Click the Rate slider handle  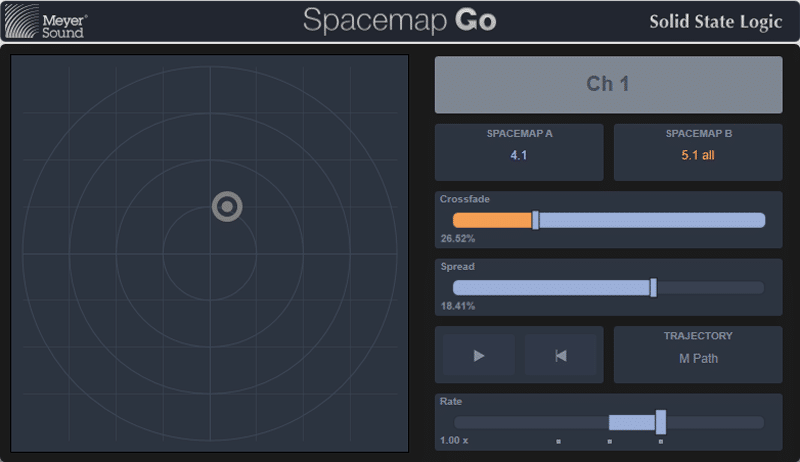(x=660, y=422)
